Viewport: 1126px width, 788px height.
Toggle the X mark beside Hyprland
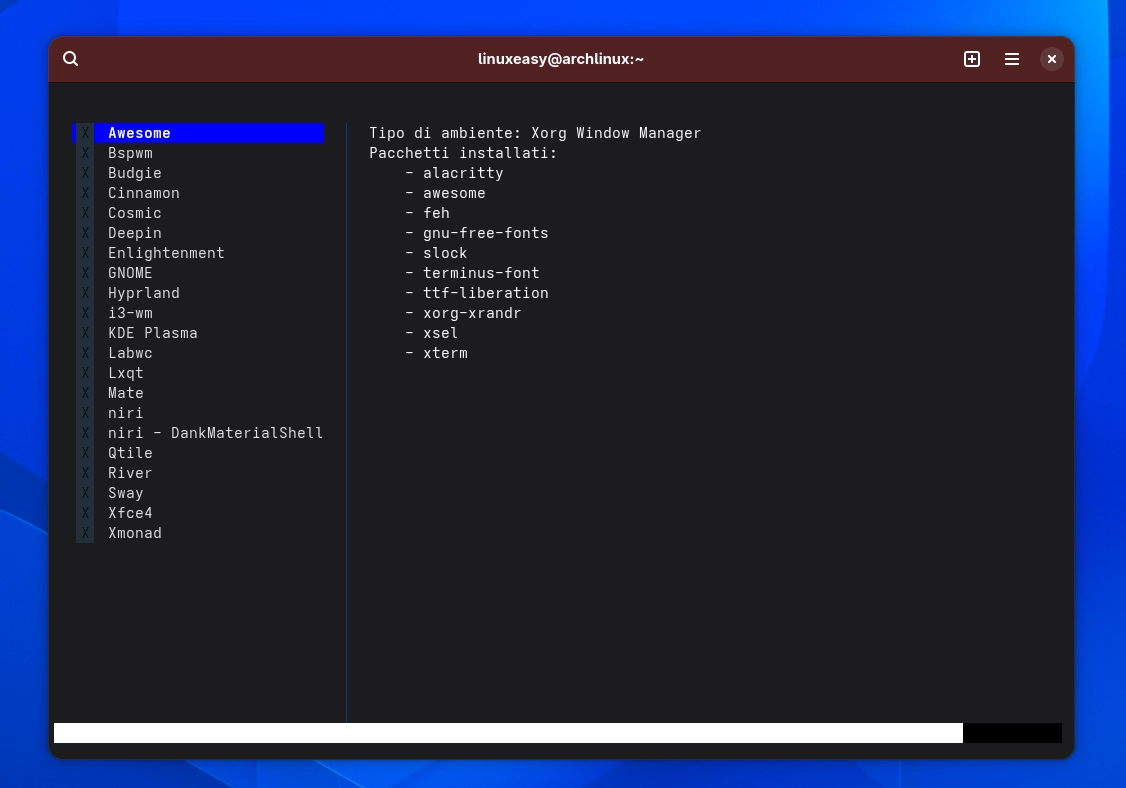(x=85, y=293)
